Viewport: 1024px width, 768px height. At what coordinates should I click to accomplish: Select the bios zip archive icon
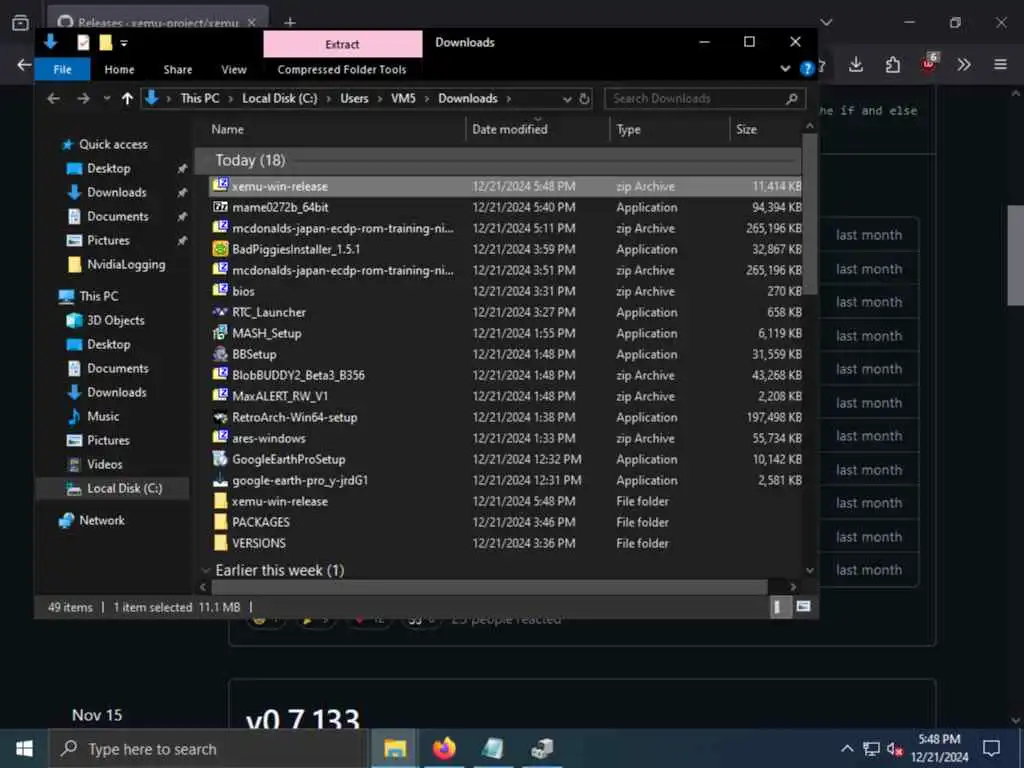220,291
